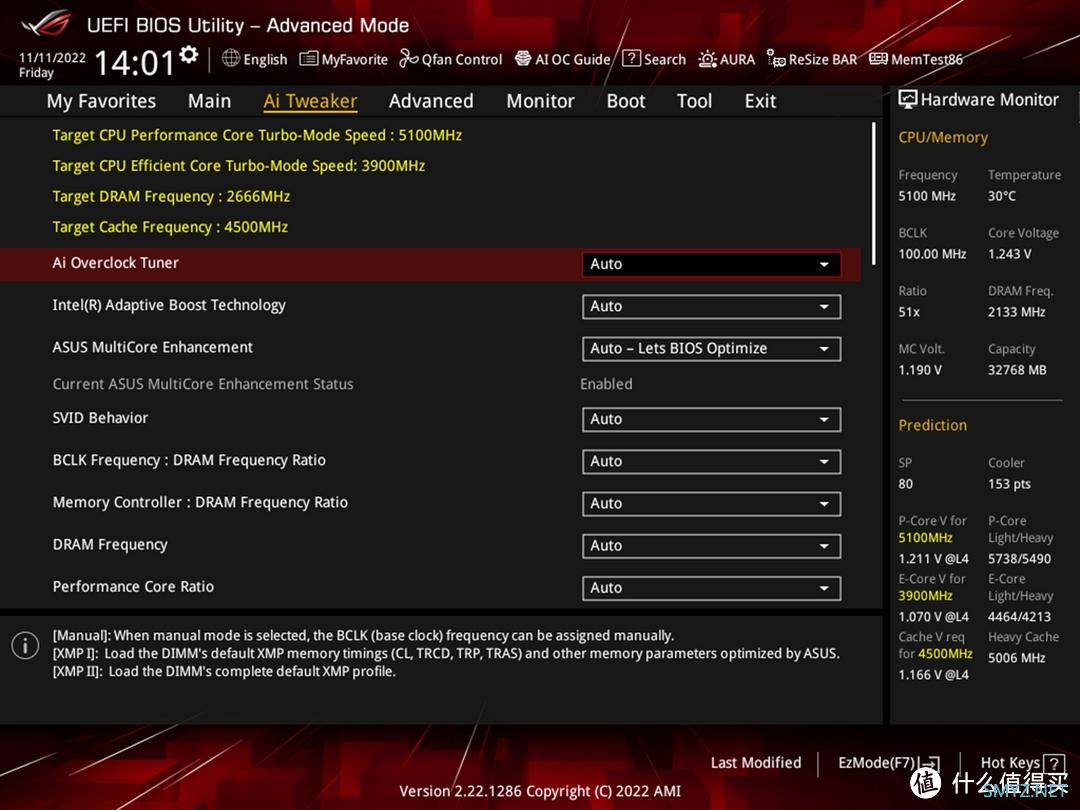Click the 1.243 V core voltage value
Image resolution: width=1080 pixels, height=810 pixels.
tap(1010, 254)
